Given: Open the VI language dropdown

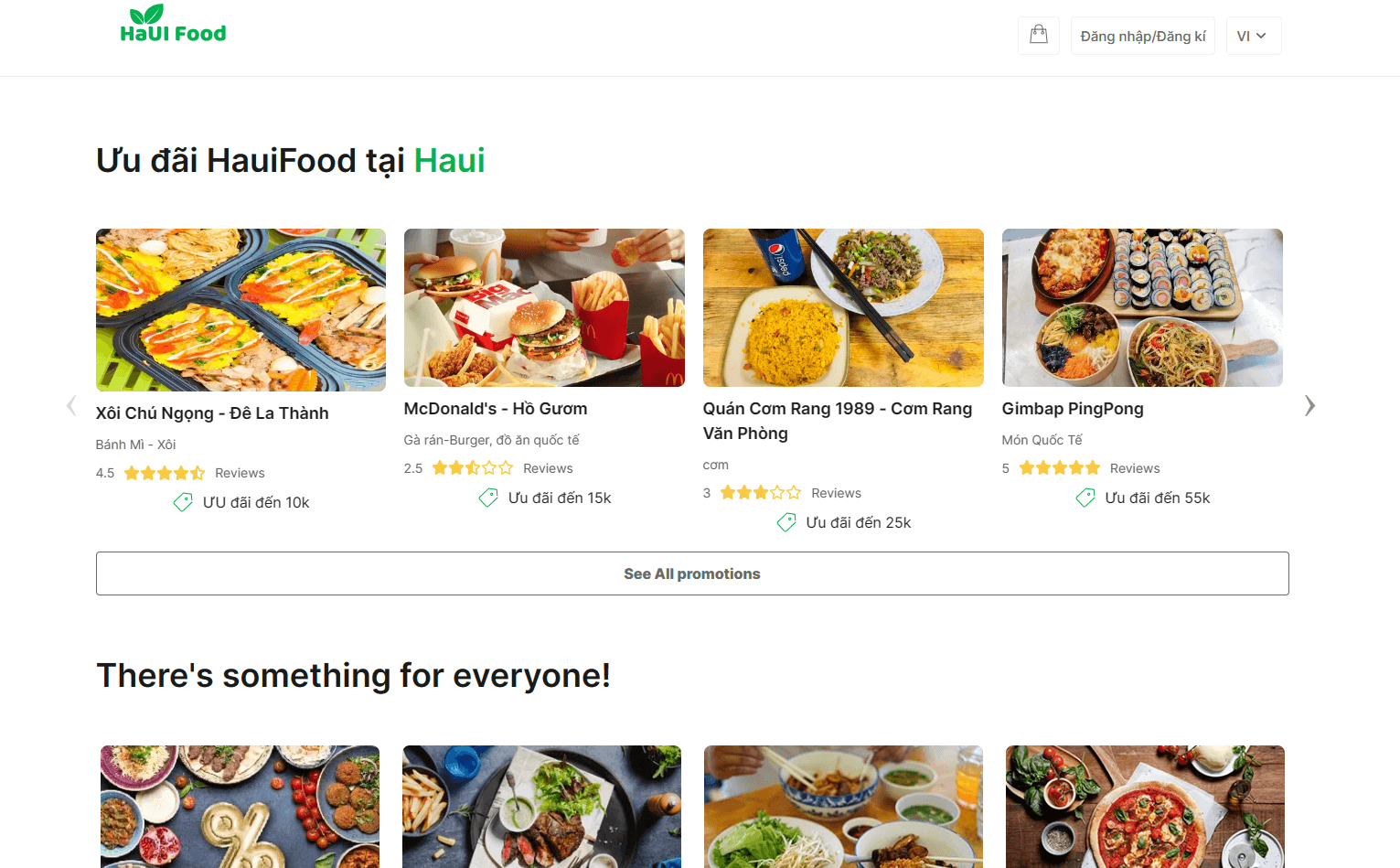Looking at the screenshot, I should 1252,35.
